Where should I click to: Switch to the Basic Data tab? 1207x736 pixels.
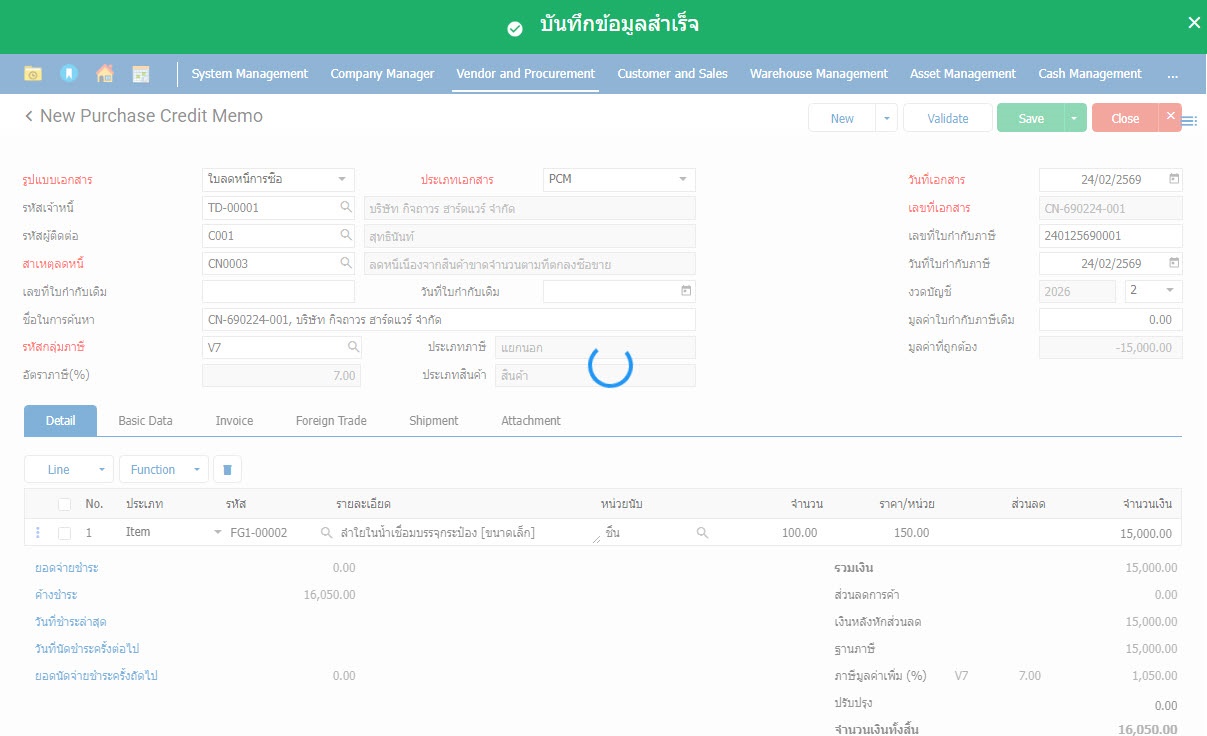coord(145,421)
